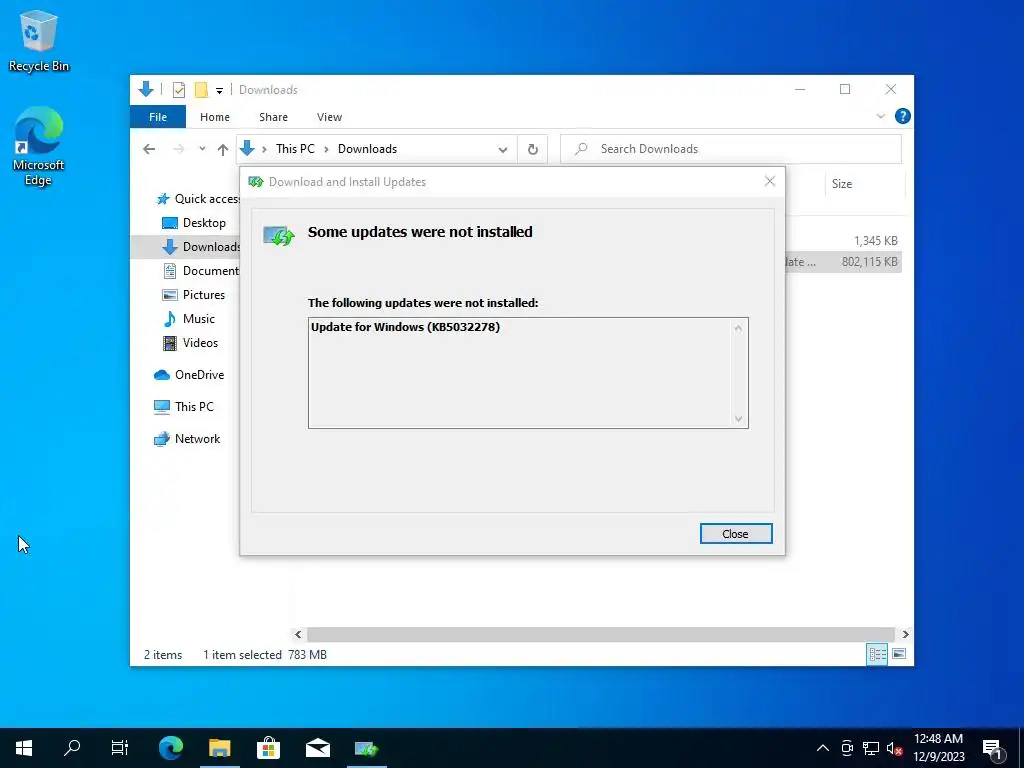Launch Microsoft Edge from the taskbar
This screenshot has width=1024, height=768.
point(170,748)
